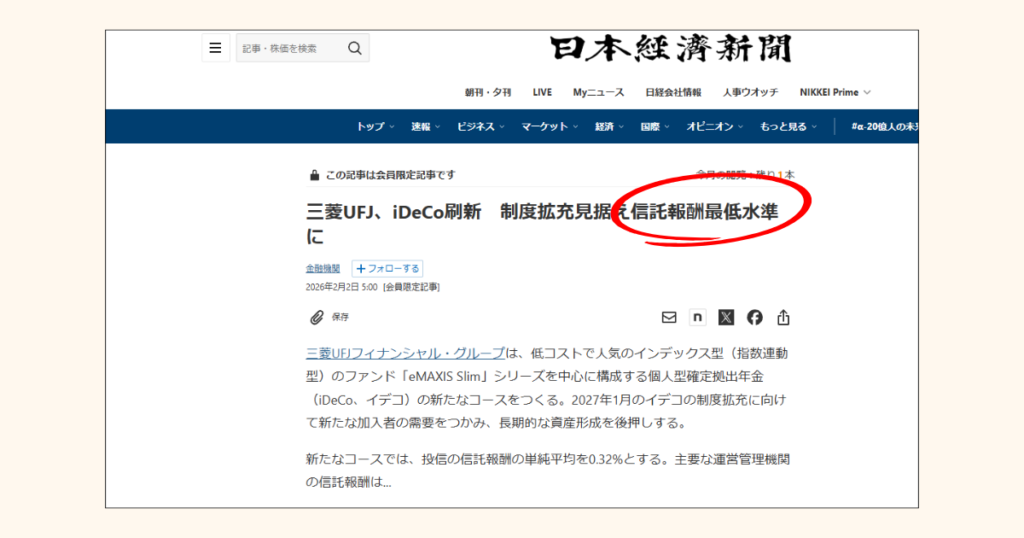This screenshot has width=1024, height=538.
Task: Toggle the フォローする follow button
Action: 387,269
